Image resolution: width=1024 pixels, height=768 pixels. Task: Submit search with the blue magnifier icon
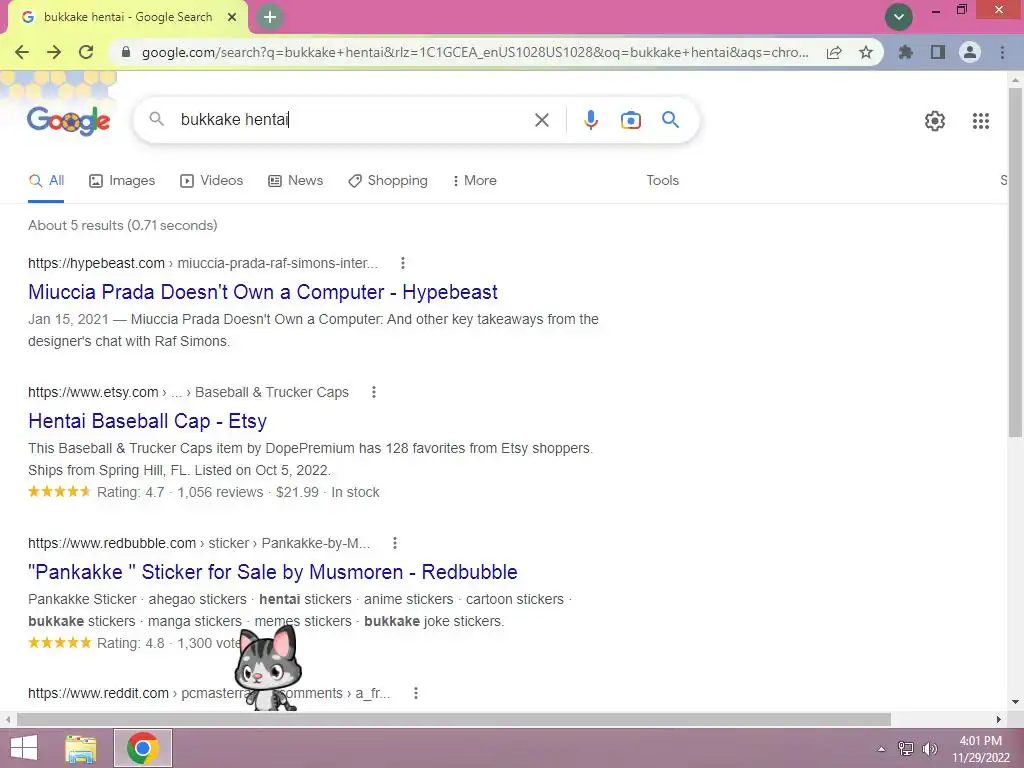coord(670,120)
